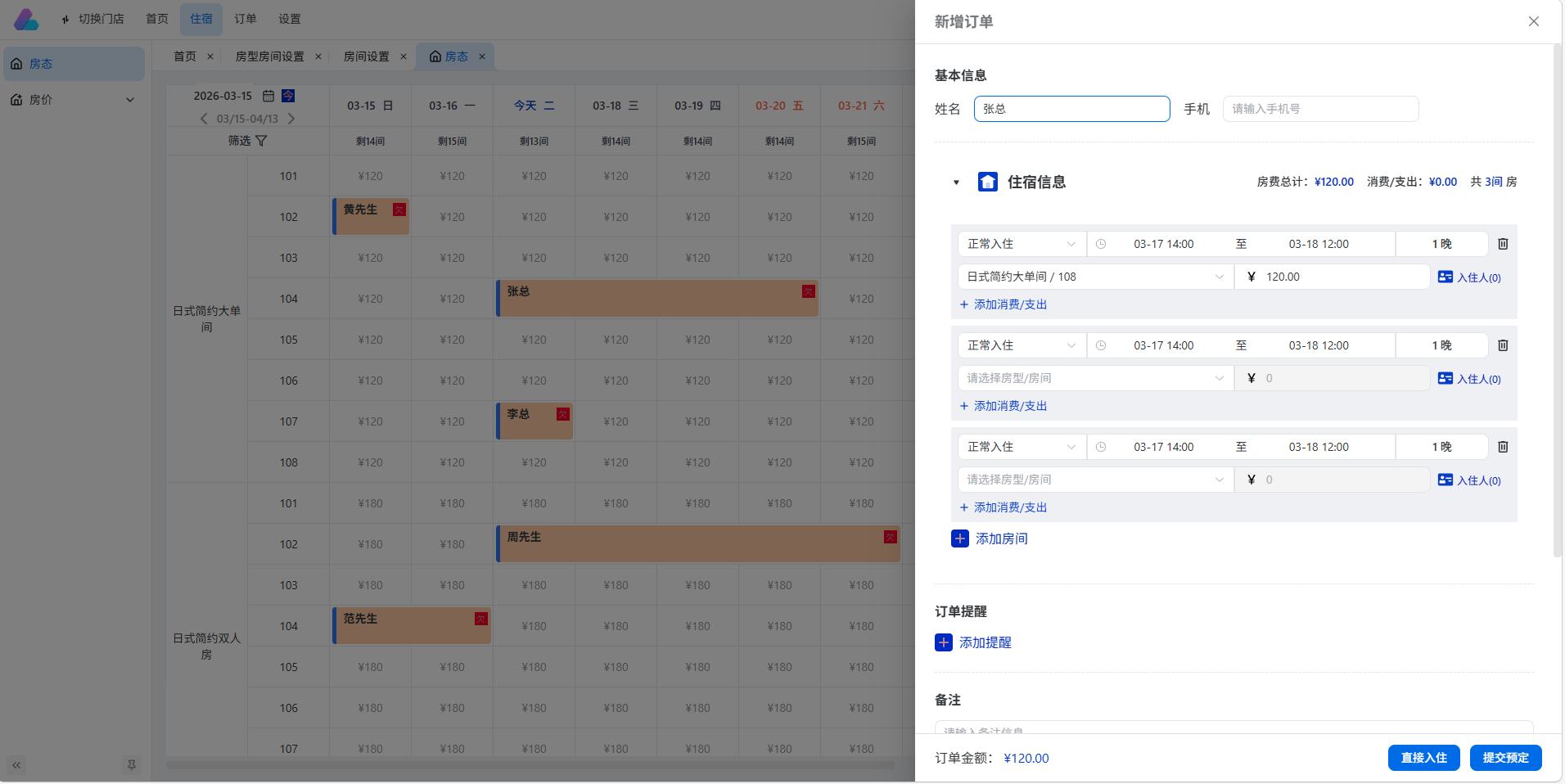Open the 日式简约大单间/108 room selector
This screenshot has height=784, width=1565.
tap(1094, 276)
